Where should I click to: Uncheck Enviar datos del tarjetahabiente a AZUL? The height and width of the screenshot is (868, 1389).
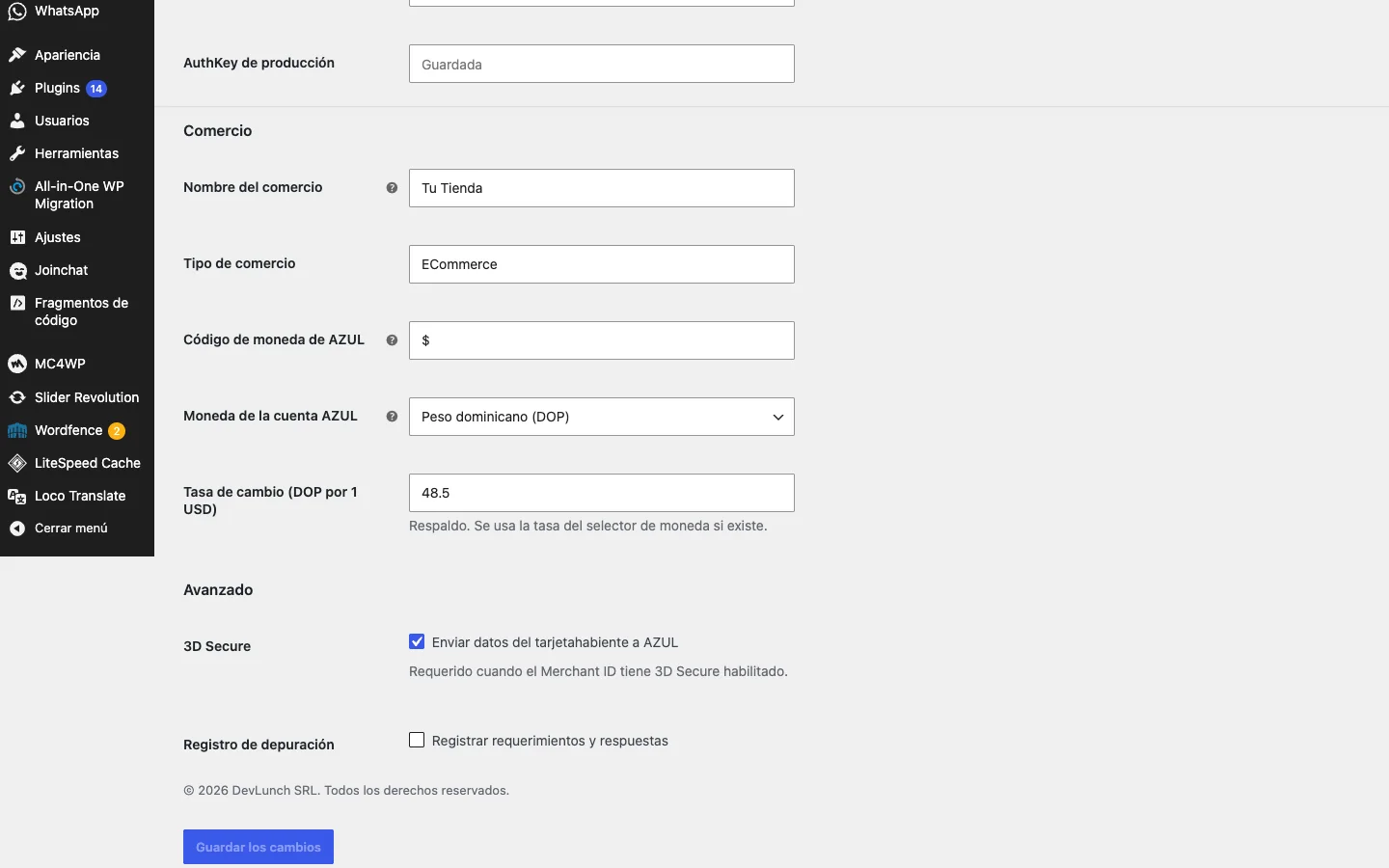click(x=417, y=641)
